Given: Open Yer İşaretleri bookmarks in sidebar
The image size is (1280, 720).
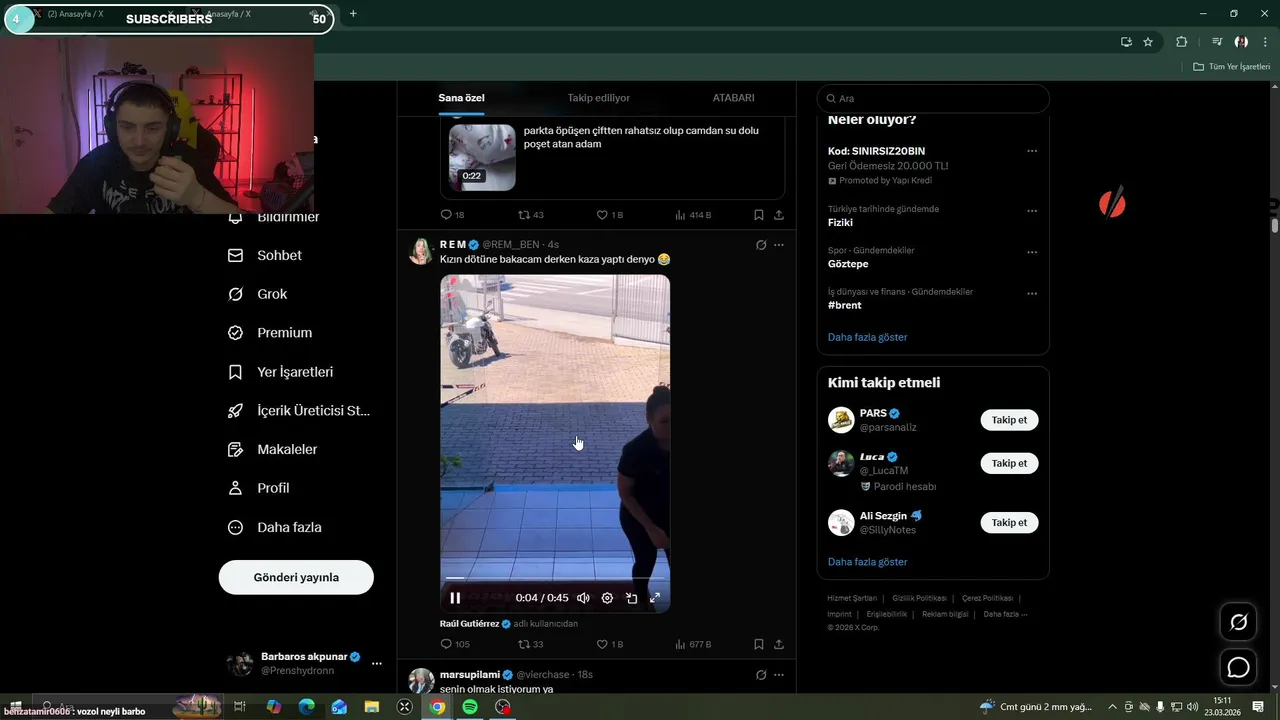Looking at the screenshot, I should click(x=281, y=372).
